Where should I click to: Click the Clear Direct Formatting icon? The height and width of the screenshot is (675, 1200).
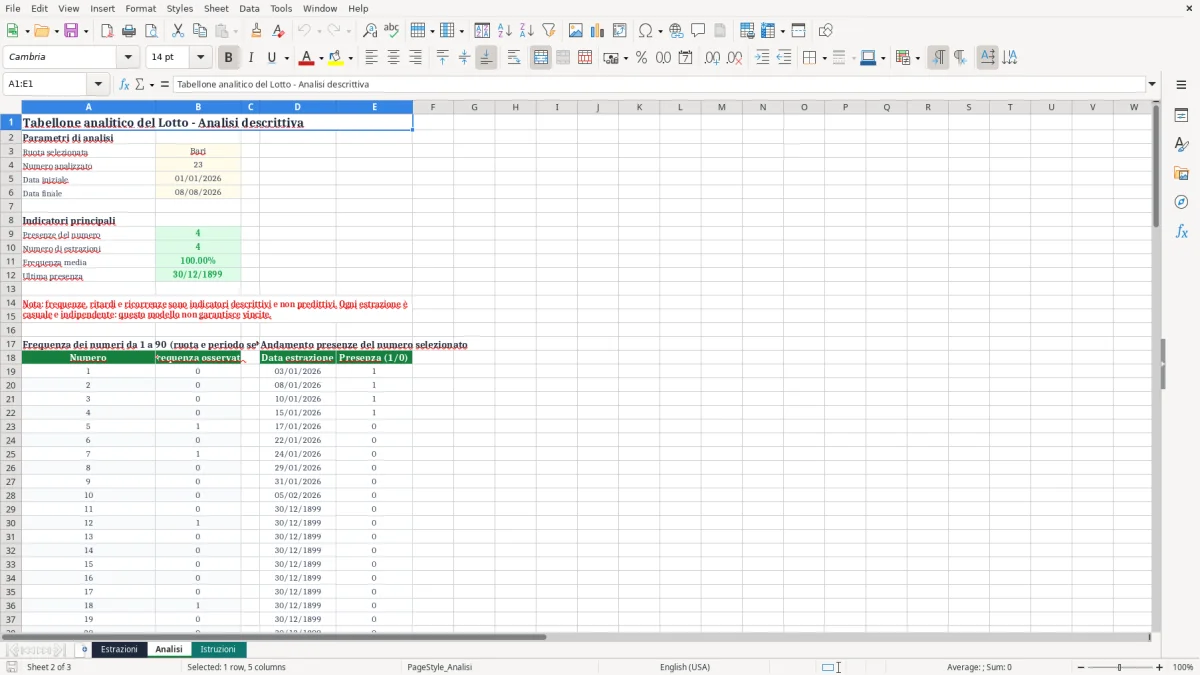point(279,31)
